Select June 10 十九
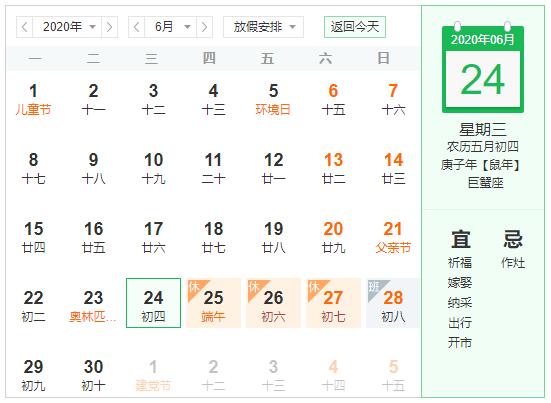 pos(154,169)
